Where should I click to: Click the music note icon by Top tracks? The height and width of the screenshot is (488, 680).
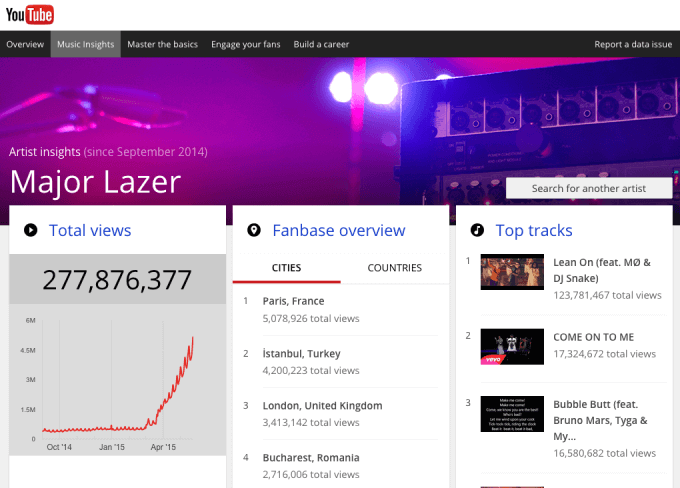[477, 231]
